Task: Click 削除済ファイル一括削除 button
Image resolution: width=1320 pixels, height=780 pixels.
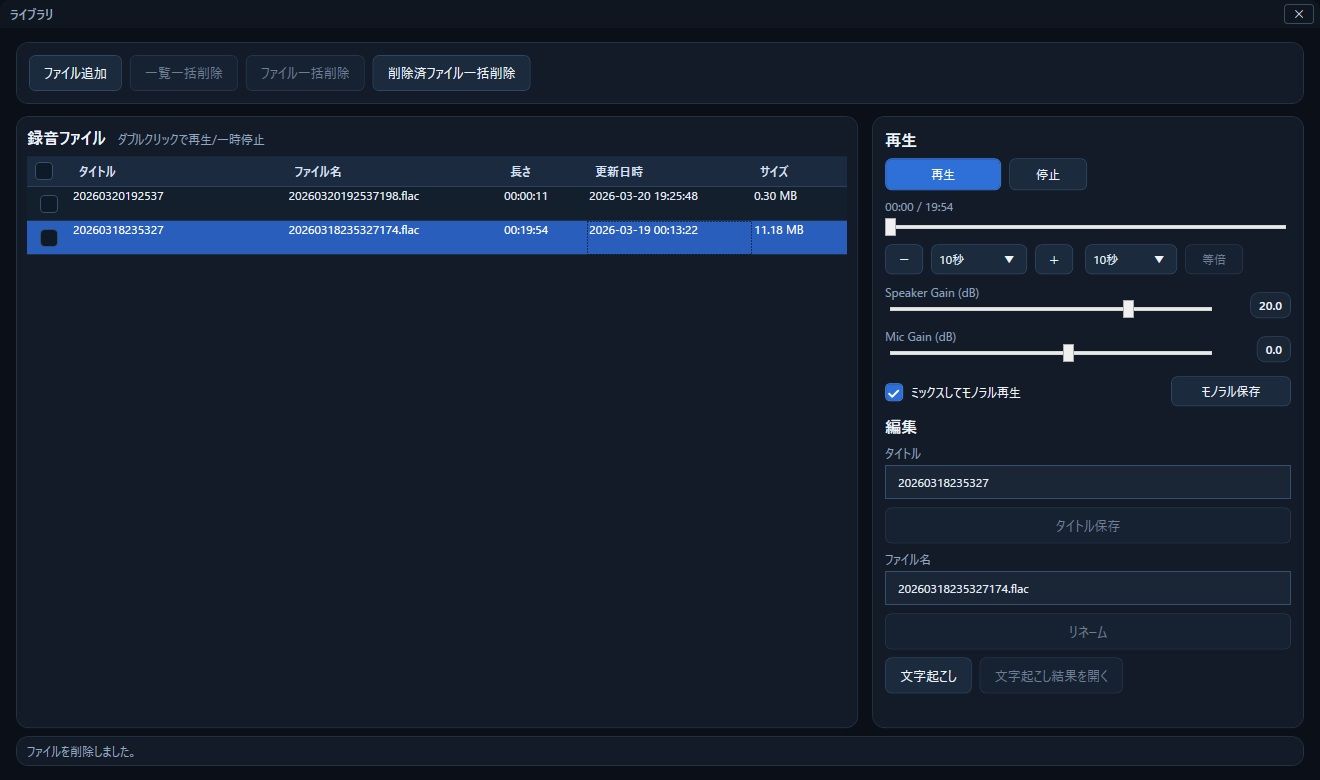Action: tap(451, 73)
